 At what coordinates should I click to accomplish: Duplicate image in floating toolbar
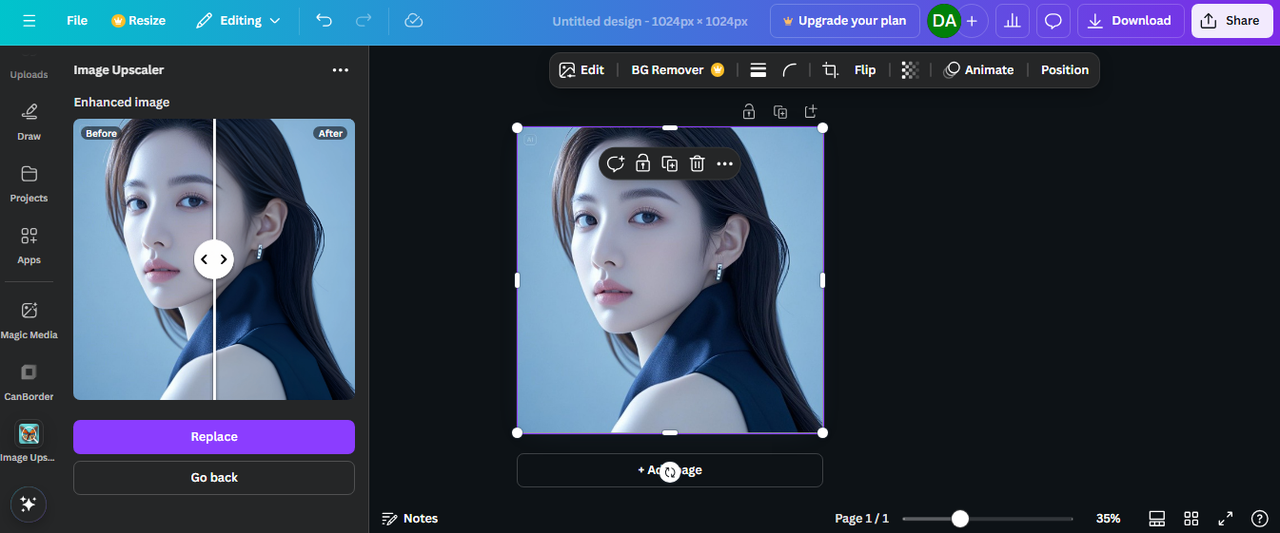pyautogui.click(x=670, y=164)
